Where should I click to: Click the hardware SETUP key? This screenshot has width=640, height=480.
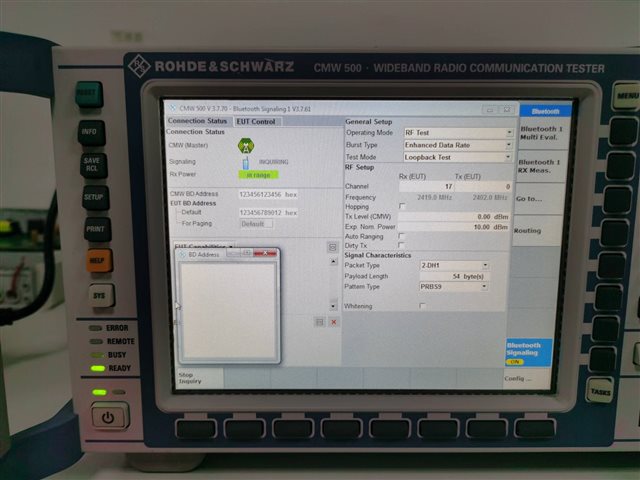[96, 198]
